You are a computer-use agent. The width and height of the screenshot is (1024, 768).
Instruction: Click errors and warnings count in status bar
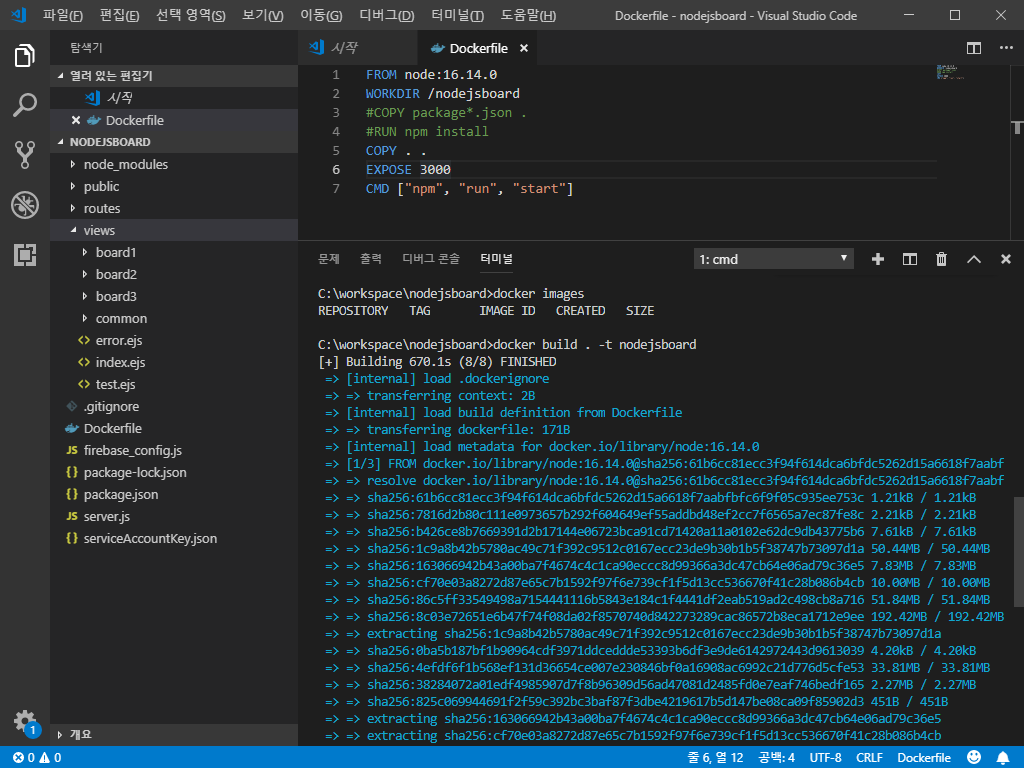click(37, 758)
